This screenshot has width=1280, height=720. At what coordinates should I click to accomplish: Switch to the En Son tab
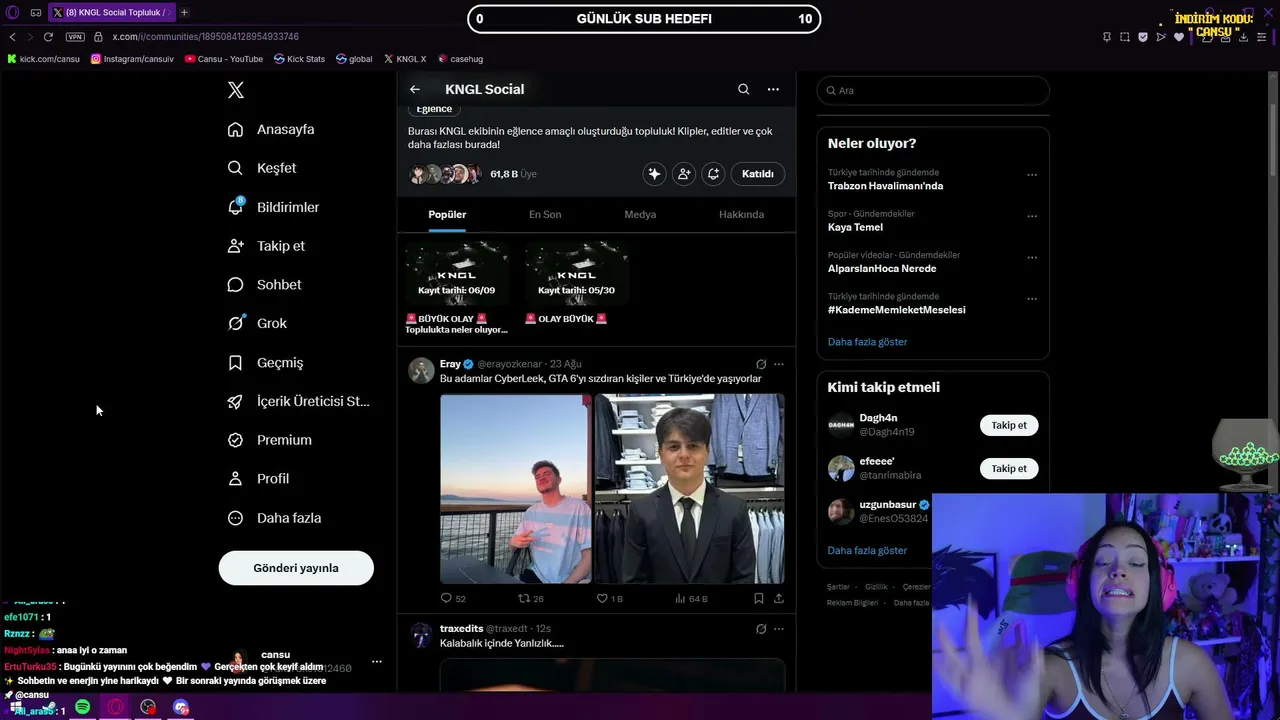pos(545,215)
